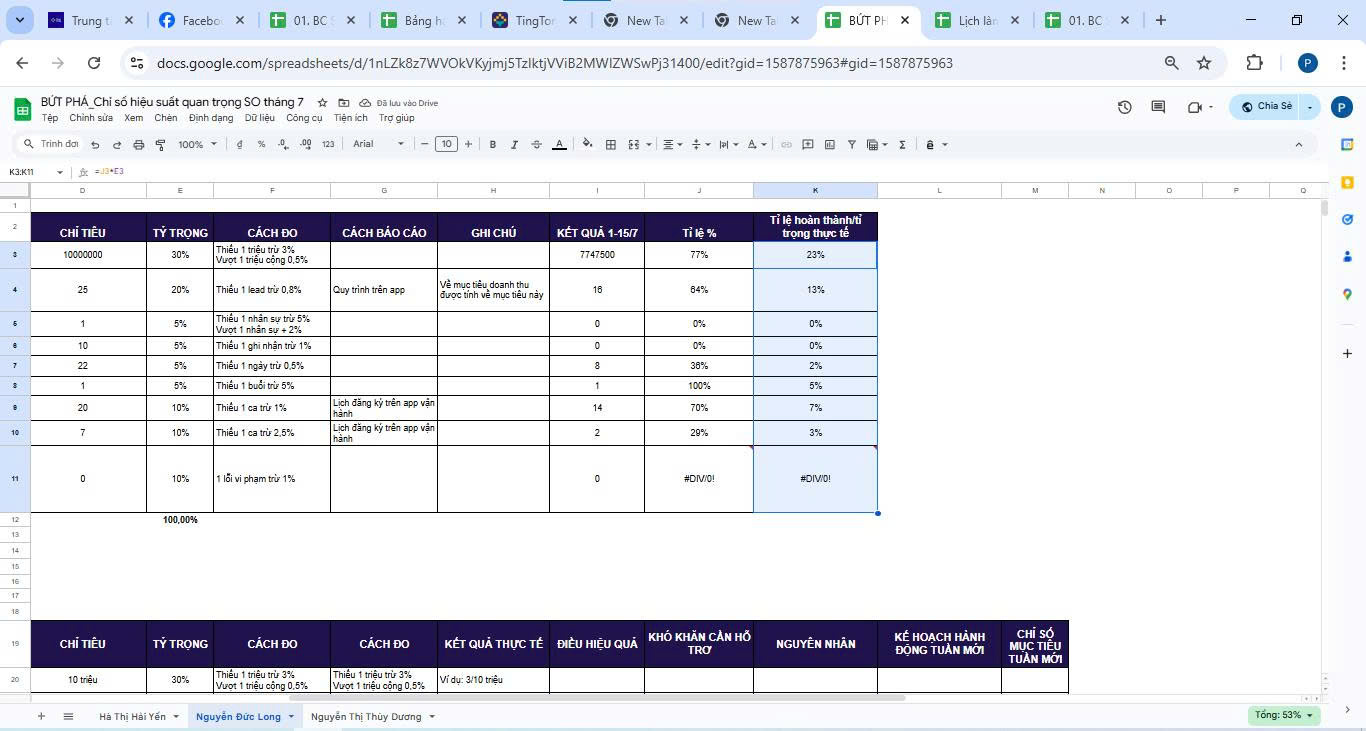Switch to the Hà Thị Hải Yến sheet tab

pyautogui.click(x=132, y=717)
